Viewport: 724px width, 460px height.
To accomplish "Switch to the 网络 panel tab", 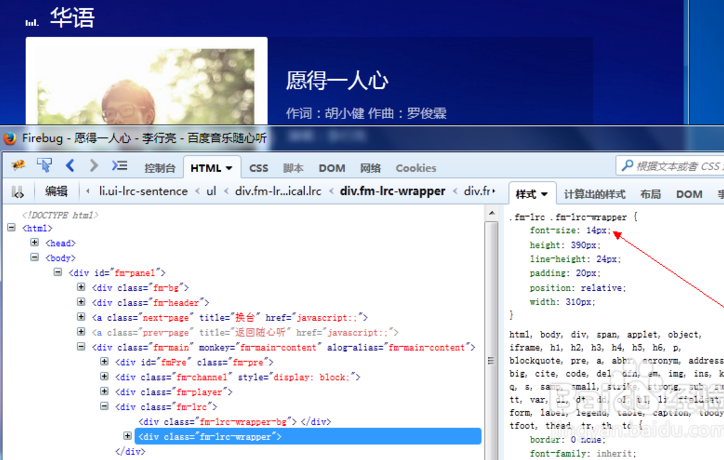I will (x=370, y=168).
